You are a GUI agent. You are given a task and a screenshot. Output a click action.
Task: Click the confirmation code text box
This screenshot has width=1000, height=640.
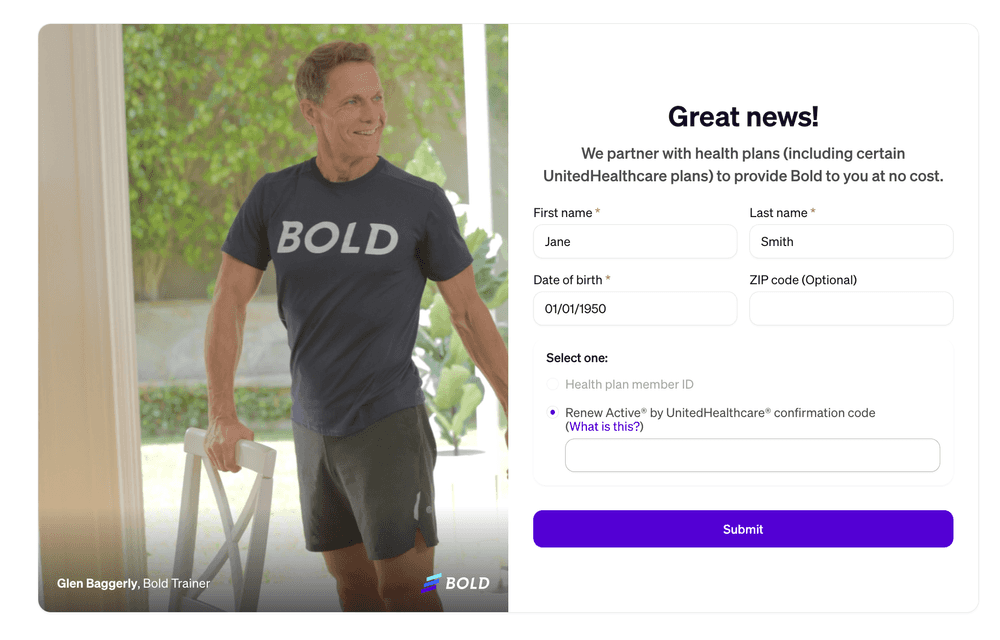click(753, 455)
